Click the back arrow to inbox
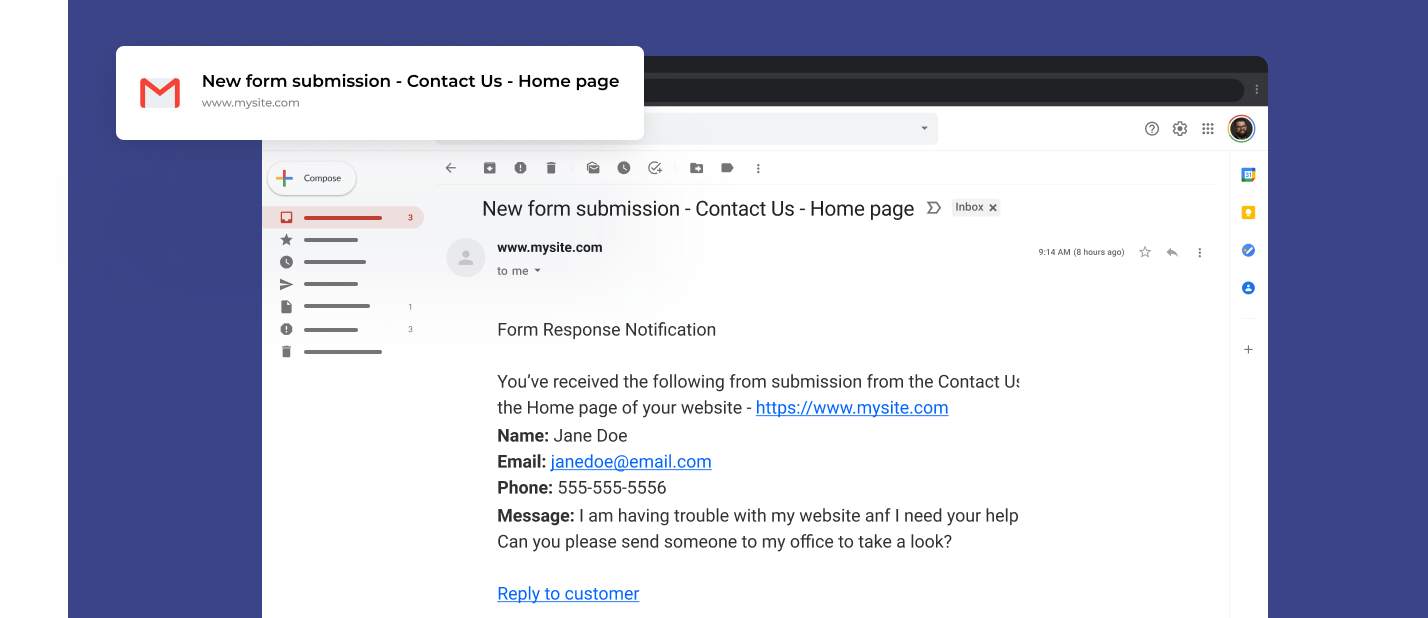The width and height of the screenshot is (1428, 618). (451, 168)
